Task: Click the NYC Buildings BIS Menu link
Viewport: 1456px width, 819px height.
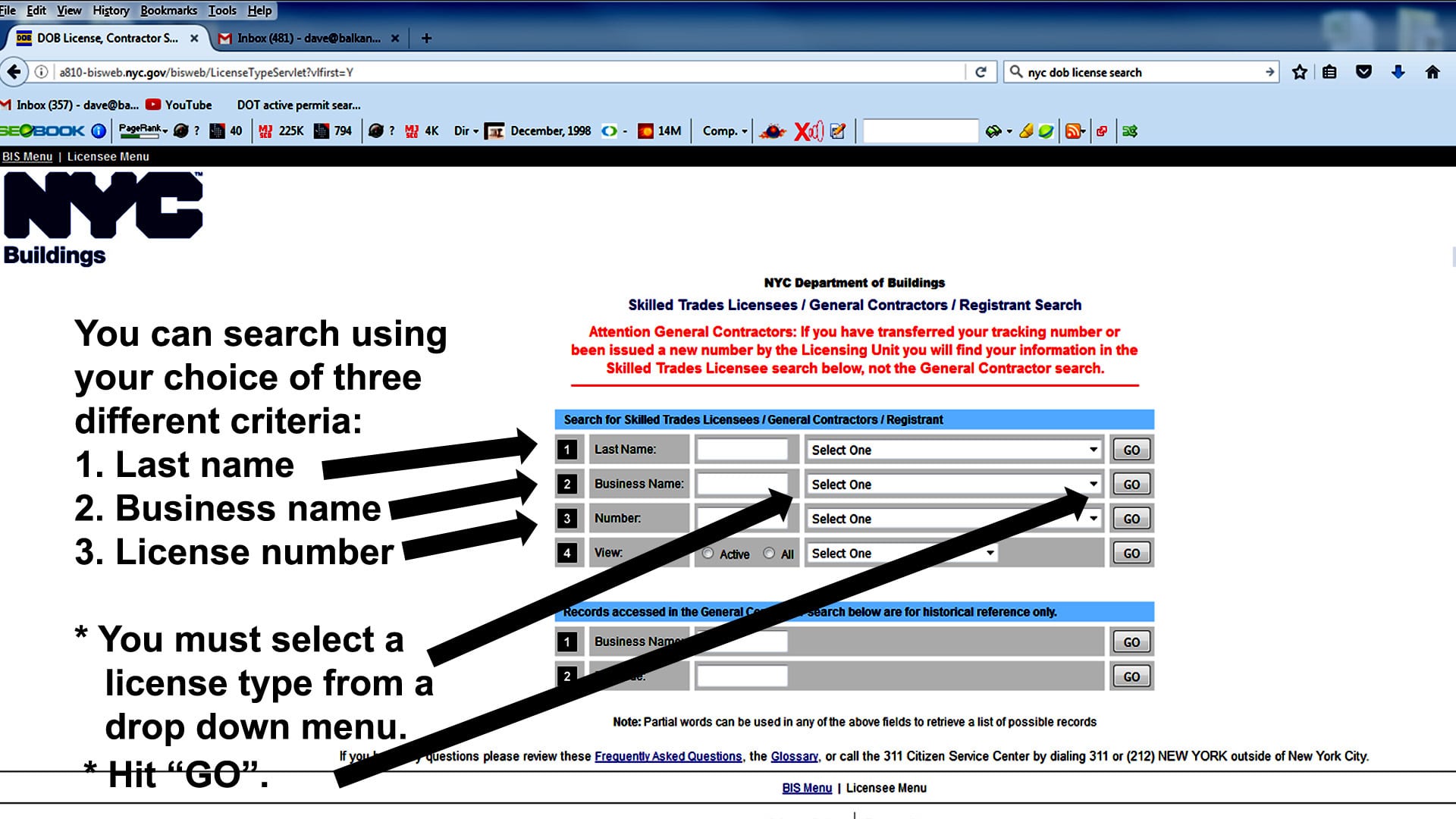Action: (x=26, y=156)
